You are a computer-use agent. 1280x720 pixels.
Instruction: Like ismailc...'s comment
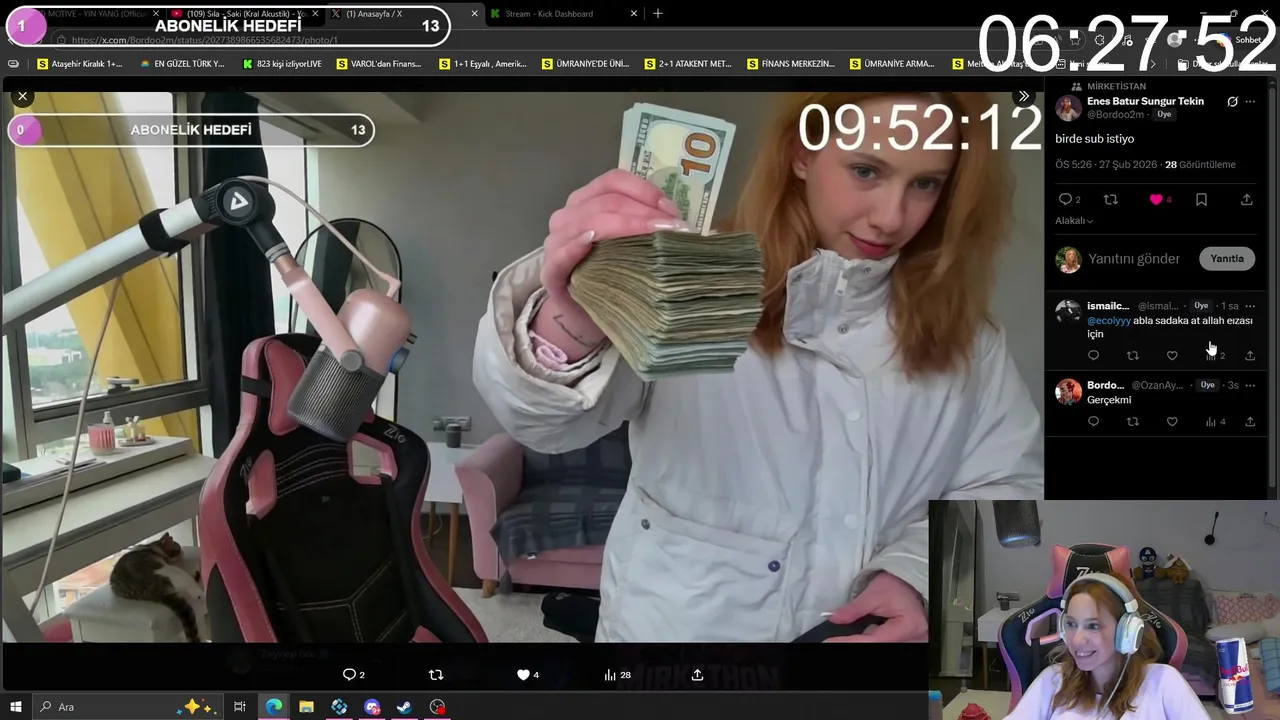pos(1172,355)
